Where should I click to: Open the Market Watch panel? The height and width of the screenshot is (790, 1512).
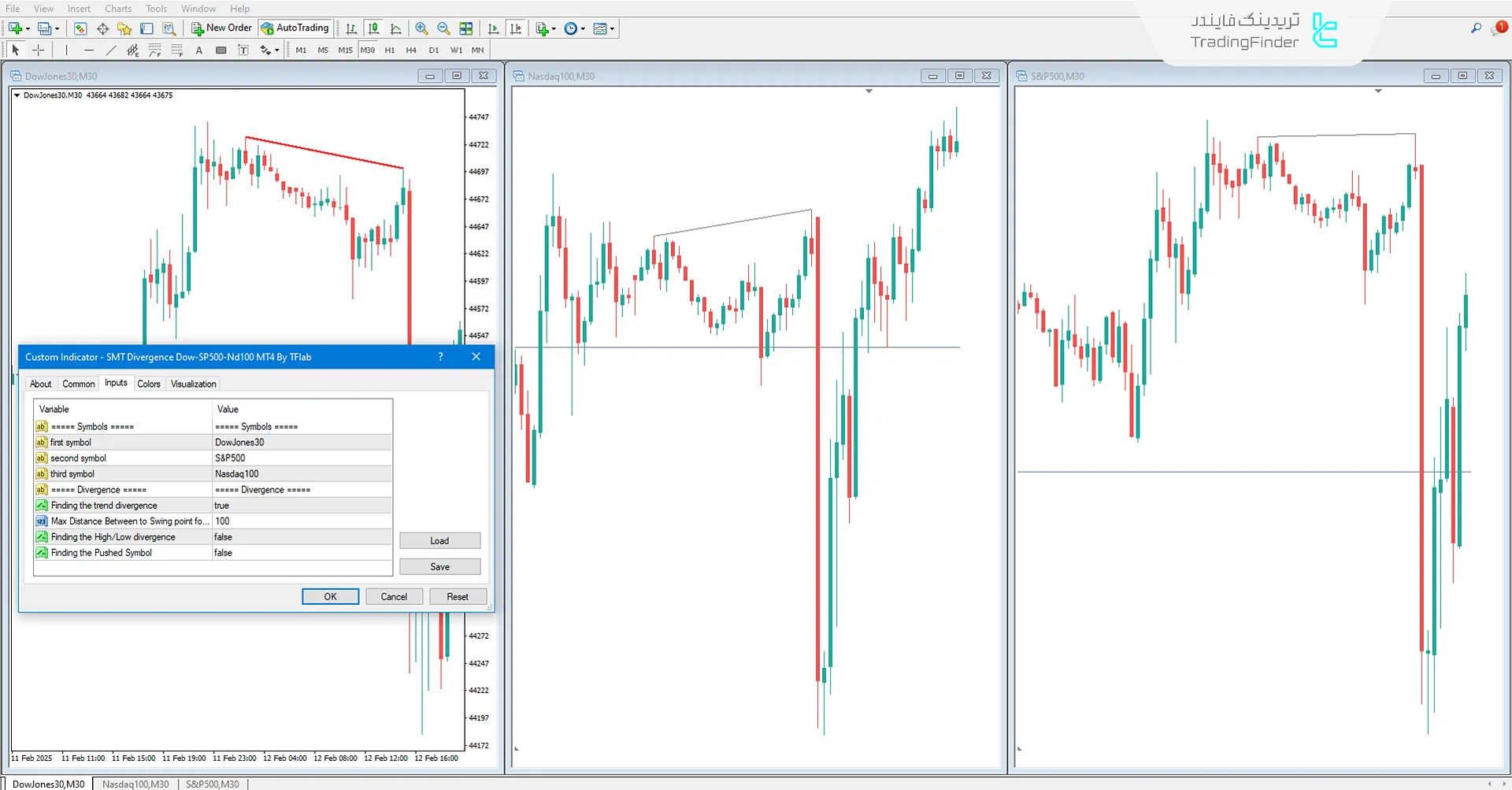(x=80, y=28)
